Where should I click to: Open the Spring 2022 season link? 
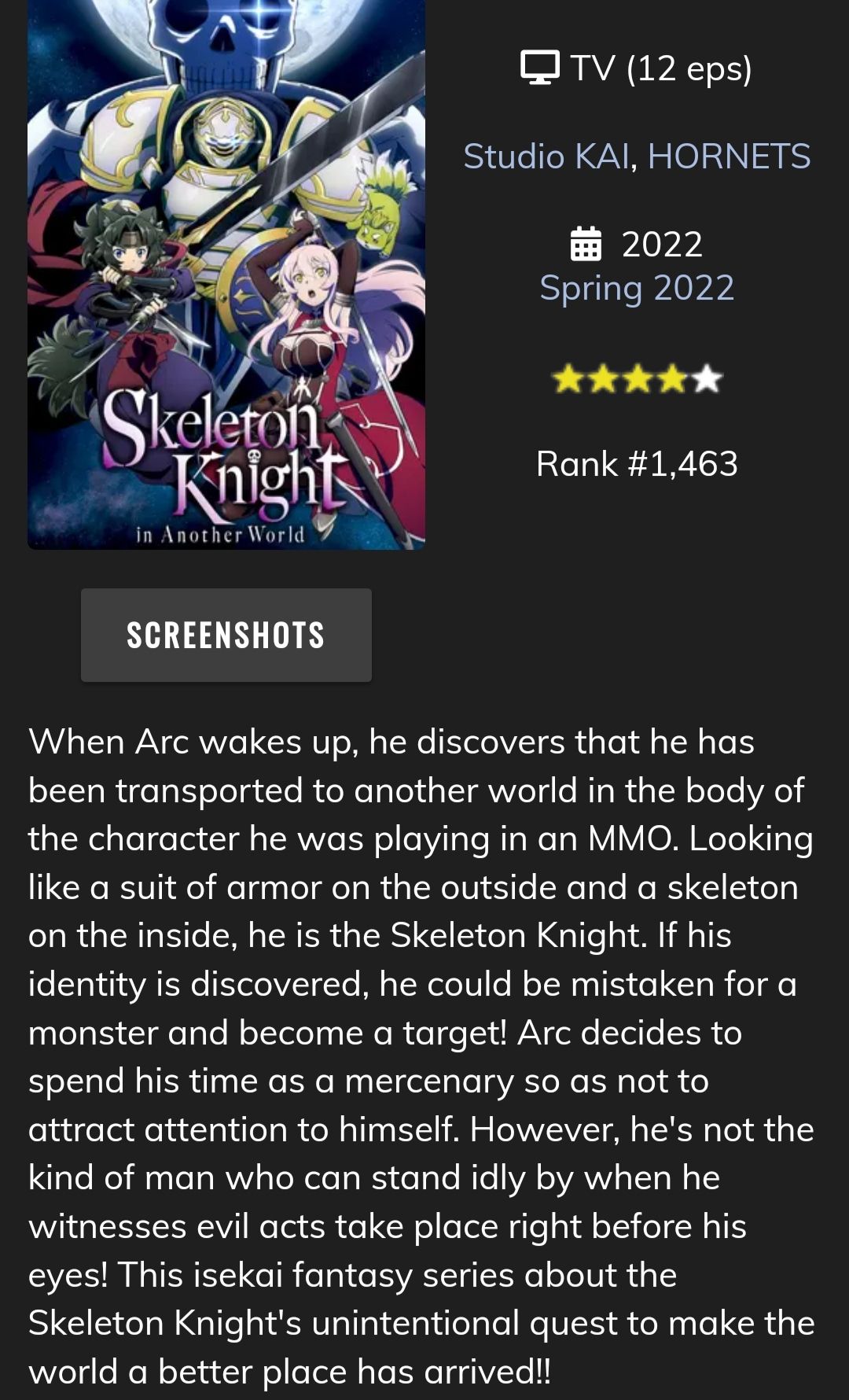tap(637, 288)
